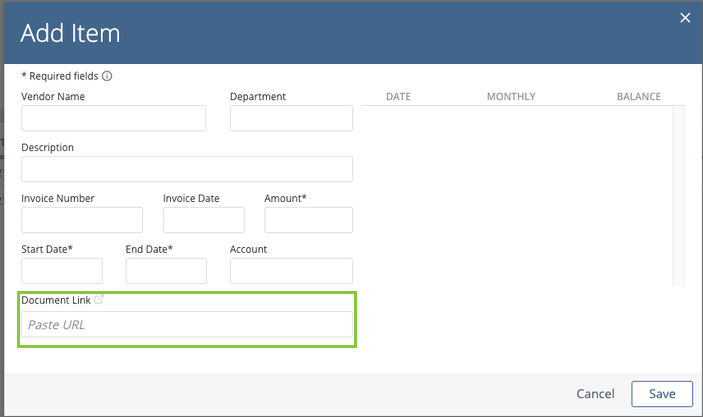Screen dimensions: 703x417
Task: Close the Add Item dialog with the X
Action: pos(685,17)
